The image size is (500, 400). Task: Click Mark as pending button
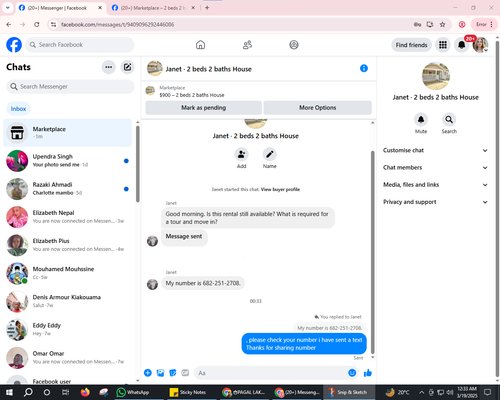(x=203, y=108)
